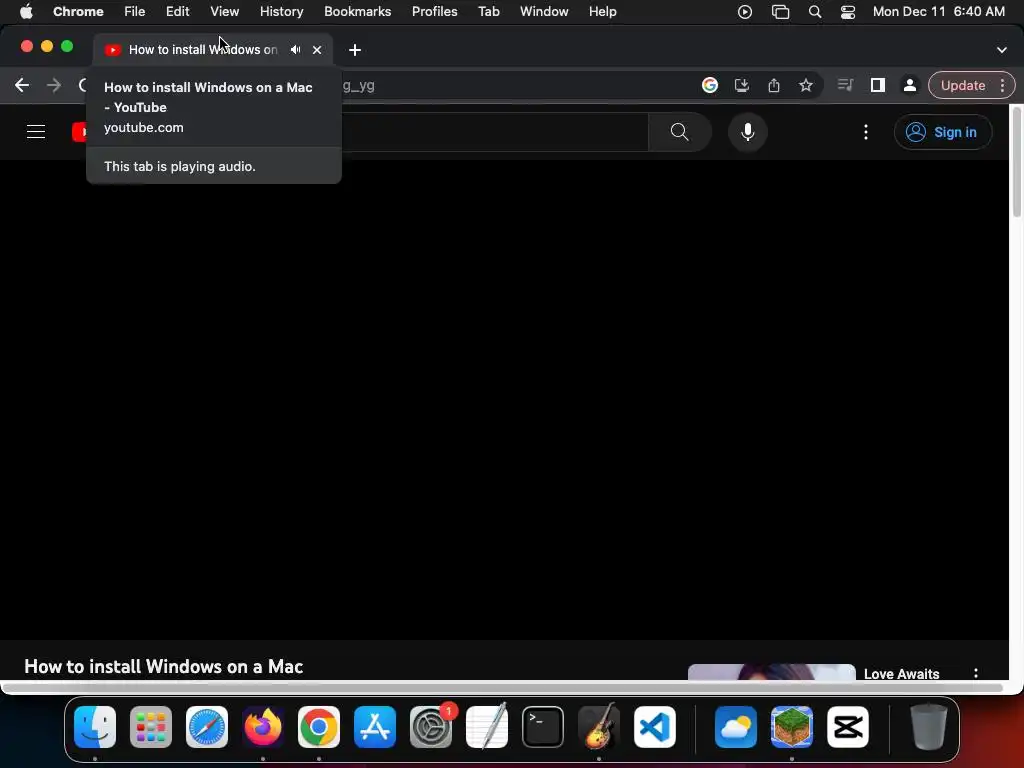The image size is (1024, 768).
Task: Open the History menu
Action: (x=281, y=12)
